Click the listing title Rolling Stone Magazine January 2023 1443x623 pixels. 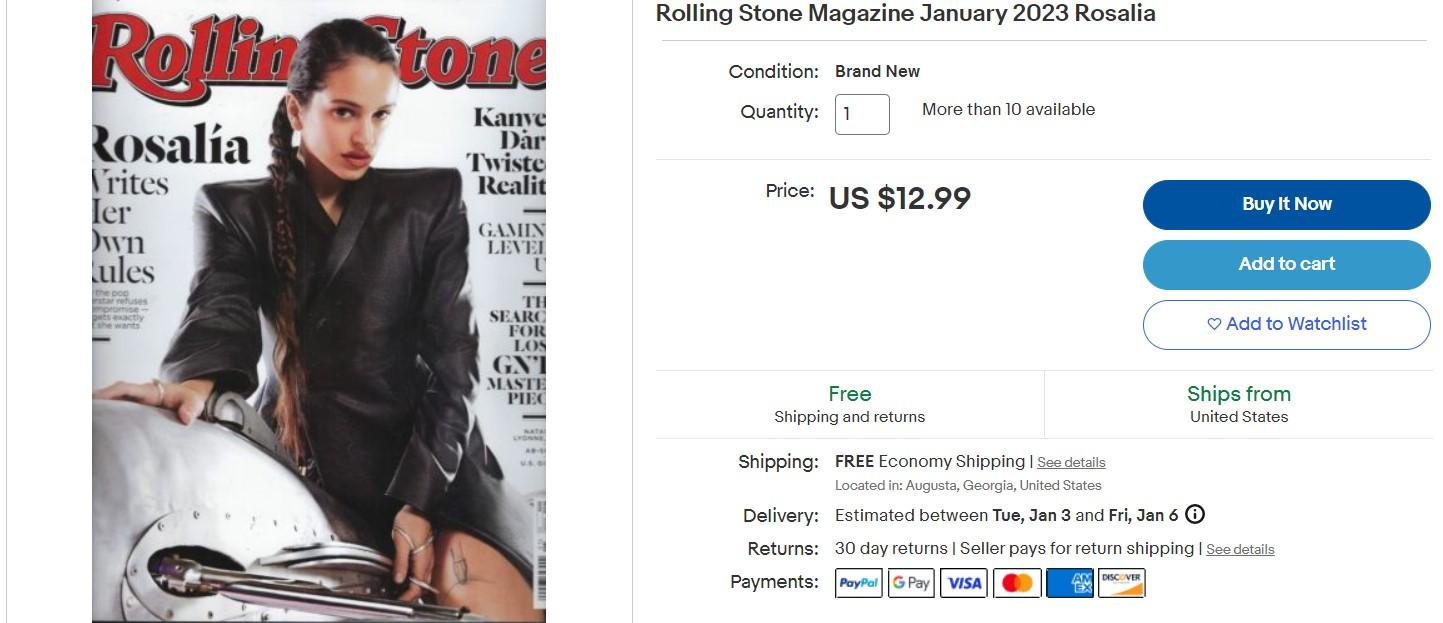[x=905, y=13]
